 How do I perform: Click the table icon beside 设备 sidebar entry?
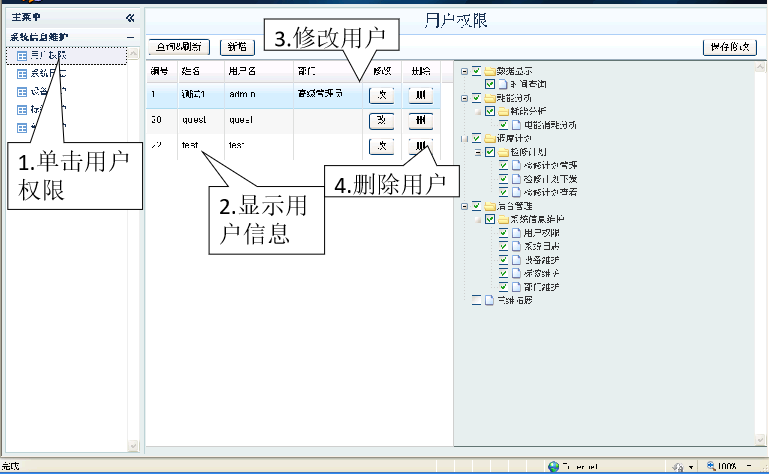(22, 92)
